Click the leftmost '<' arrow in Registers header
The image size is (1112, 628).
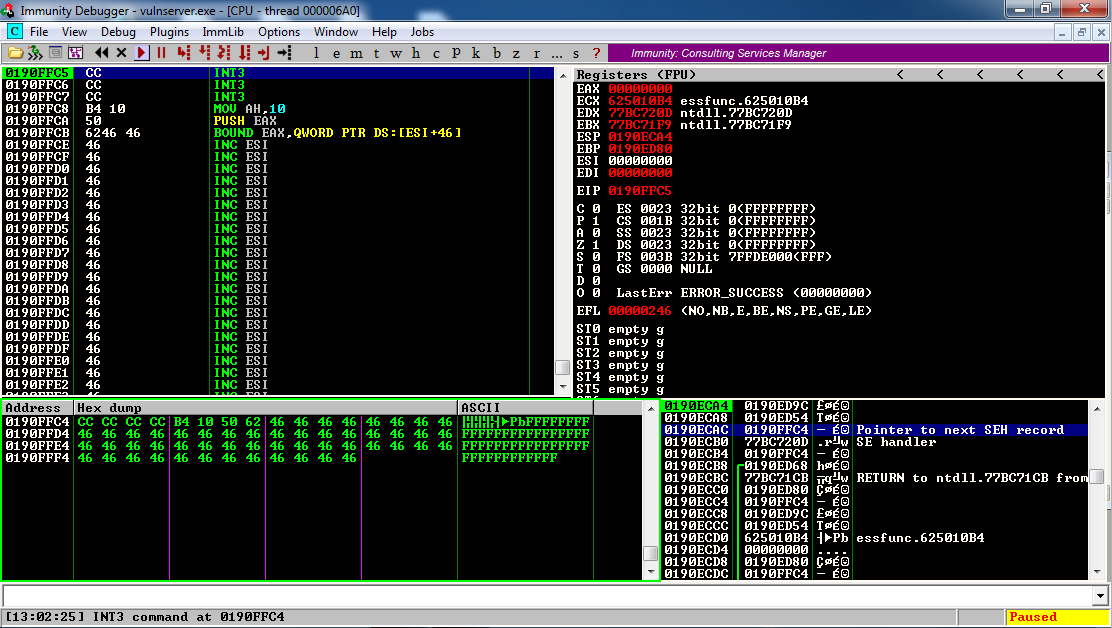[x=899, y=75]
